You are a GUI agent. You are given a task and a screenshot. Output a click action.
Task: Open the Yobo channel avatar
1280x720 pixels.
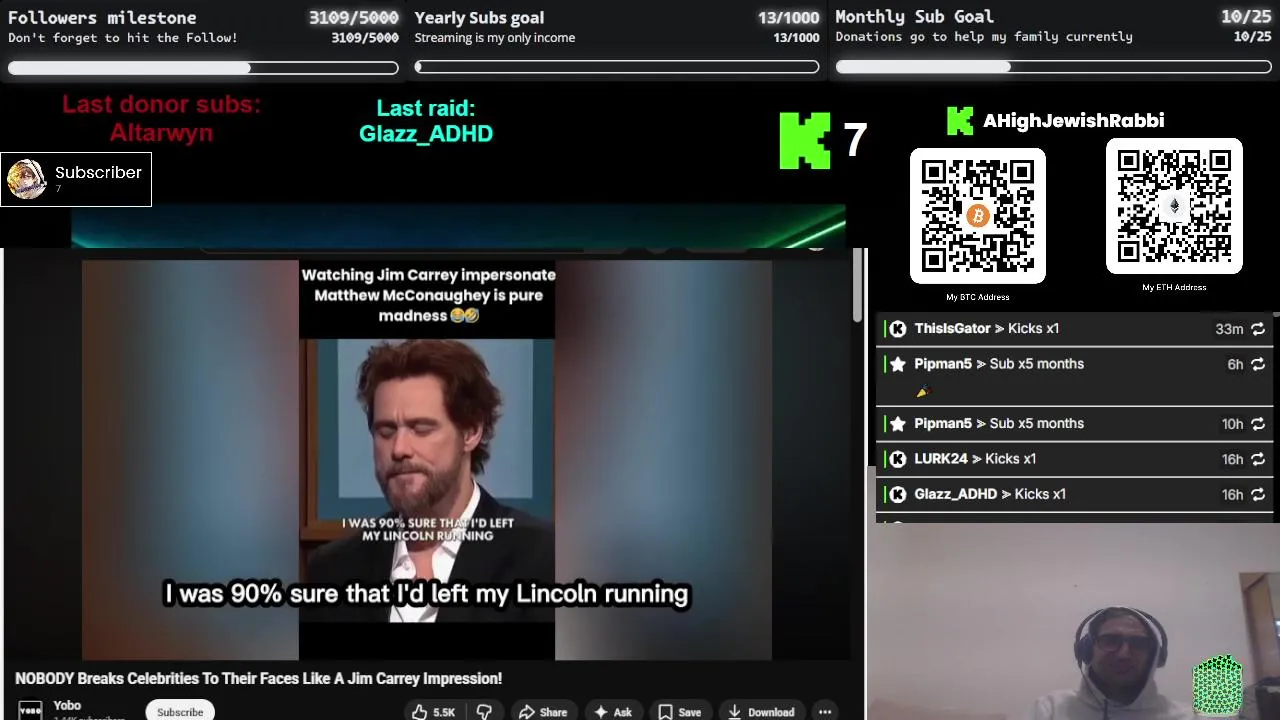[30, 710]
